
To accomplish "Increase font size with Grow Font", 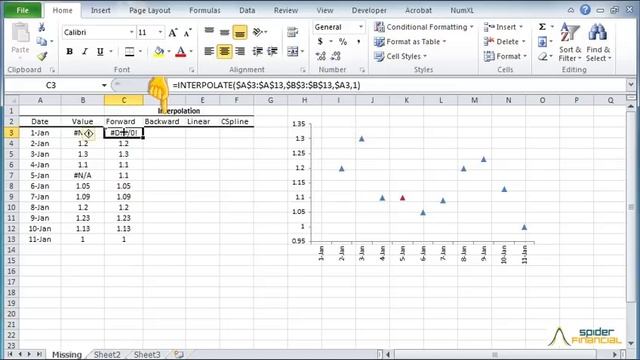I will click(173, 32).
